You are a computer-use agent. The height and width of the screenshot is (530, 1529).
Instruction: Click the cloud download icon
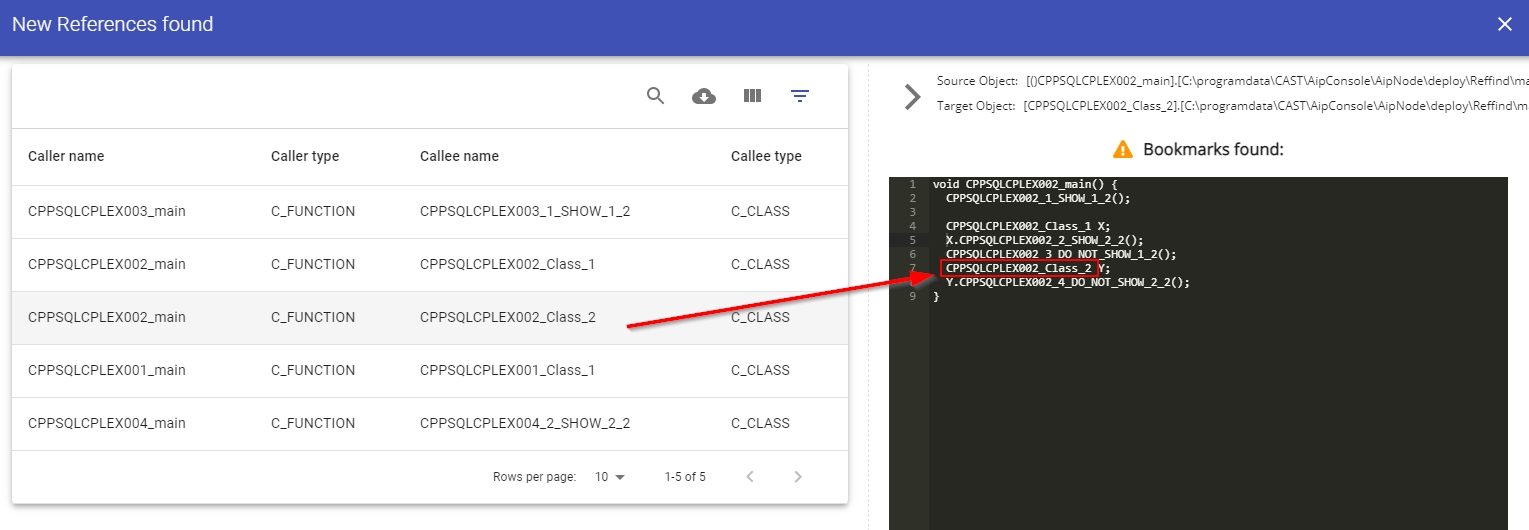click(x=704, y=96)
